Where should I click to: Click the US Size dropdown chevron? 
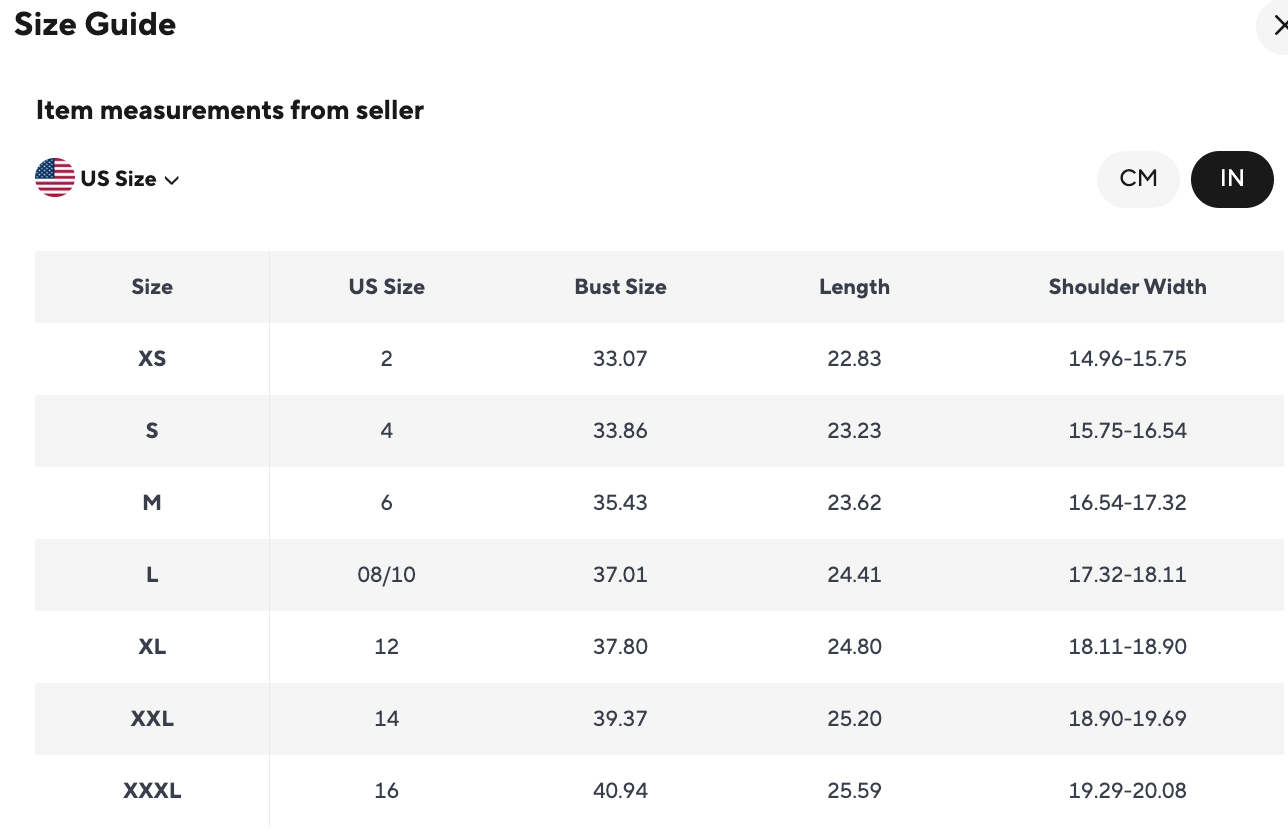point(172,180)
